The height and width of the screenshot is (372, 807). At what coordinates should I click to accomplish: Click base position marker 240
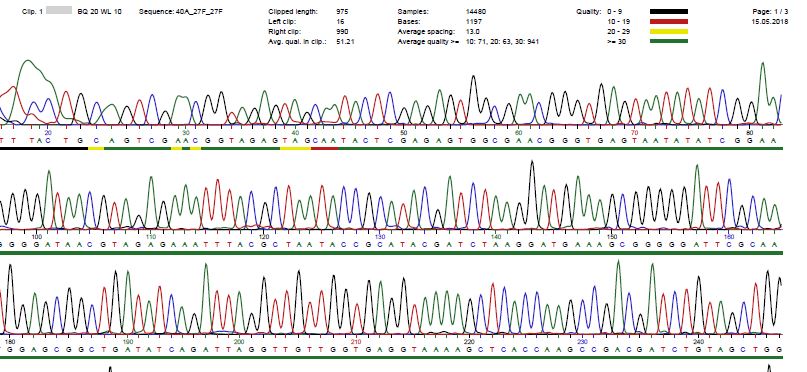point(698,342)
